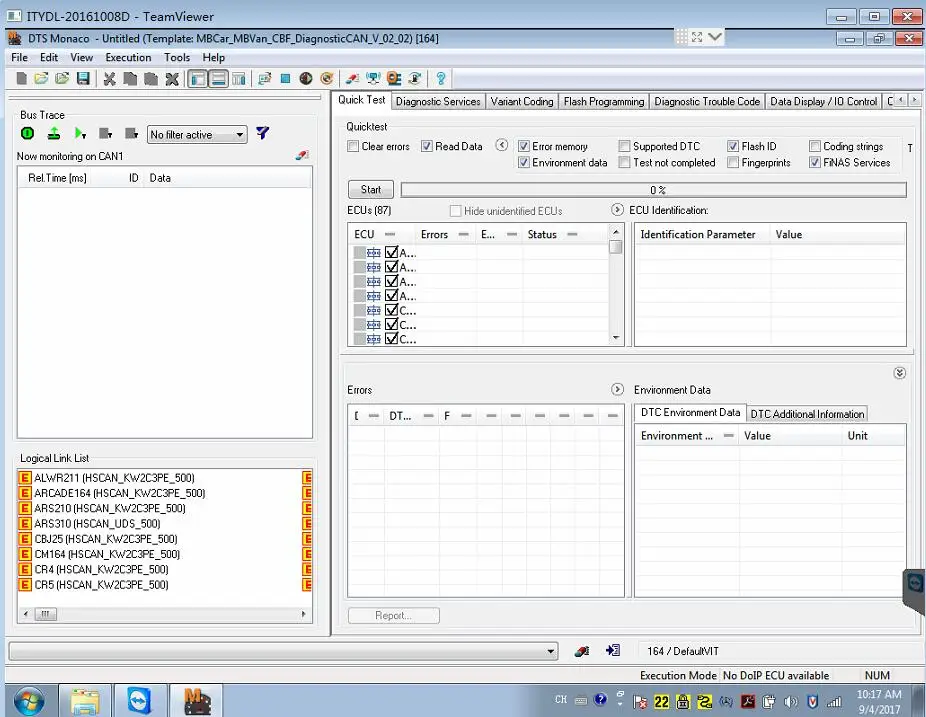This screenshot has height=717, width=926.
Task: Click the green Bus Trace power icon
Action: coord(28,134)
